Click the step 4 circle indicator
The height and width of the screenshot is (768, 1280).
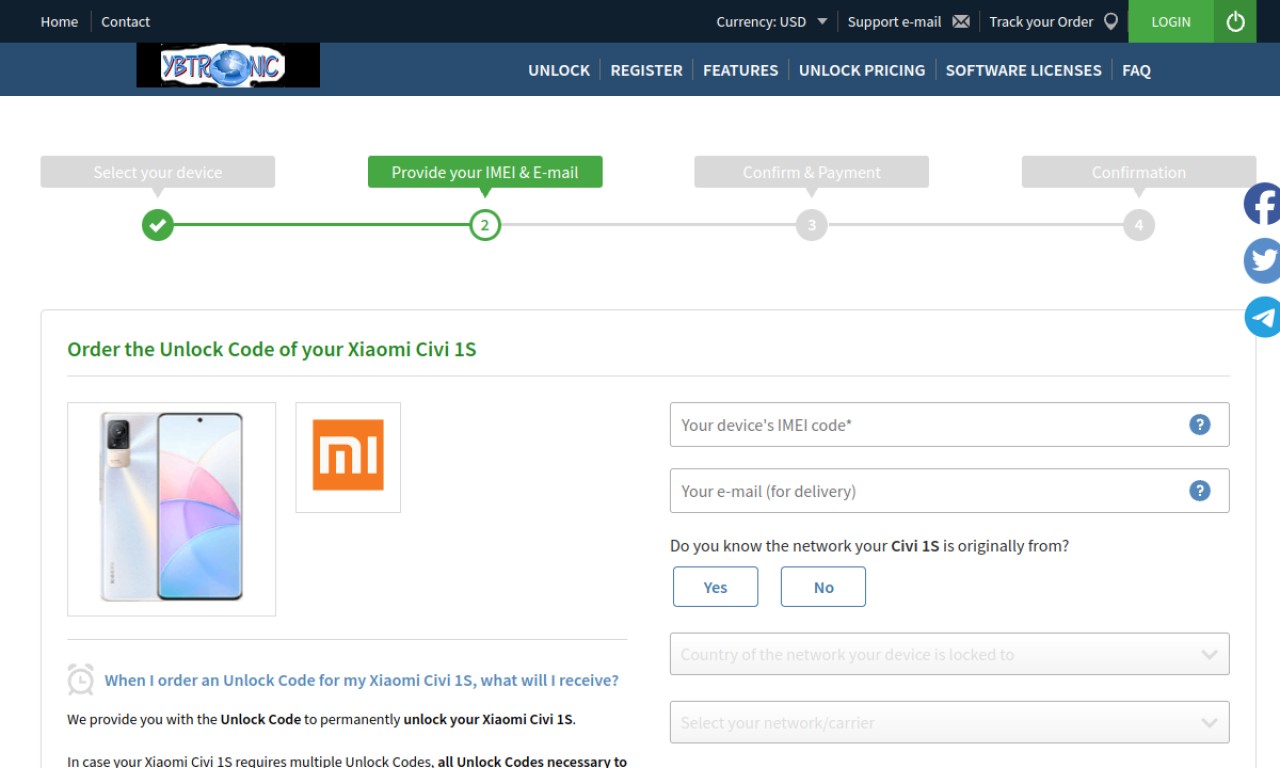[1139, 225]
